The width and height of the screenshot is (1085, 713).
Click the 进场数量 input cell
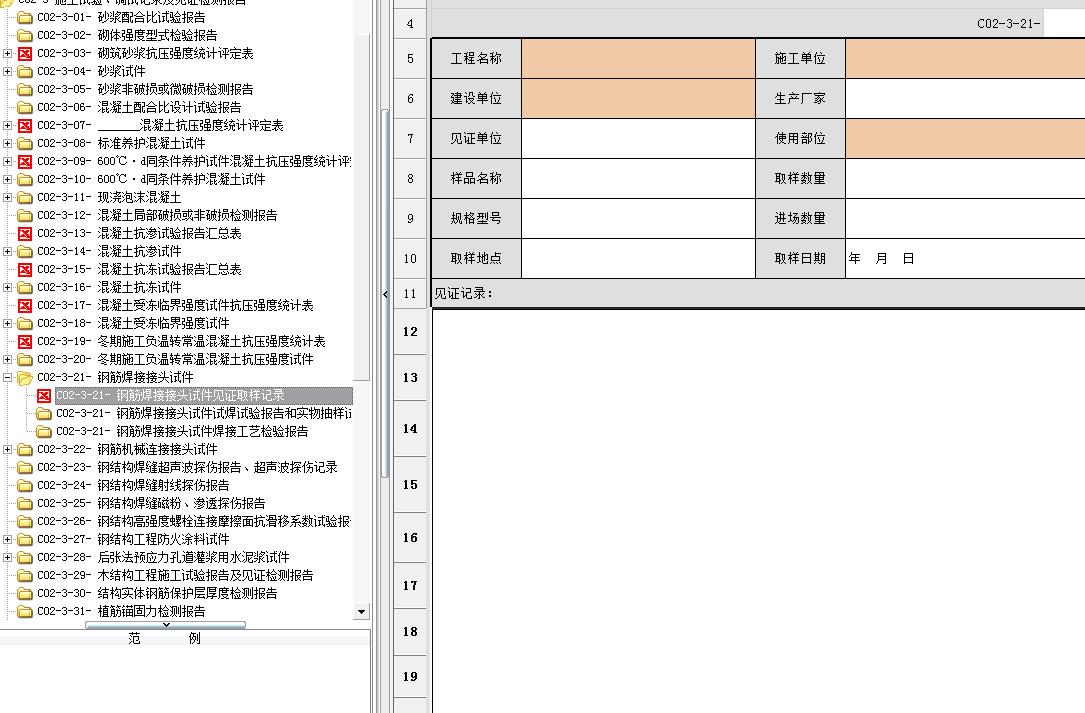[x=965, y=219]
